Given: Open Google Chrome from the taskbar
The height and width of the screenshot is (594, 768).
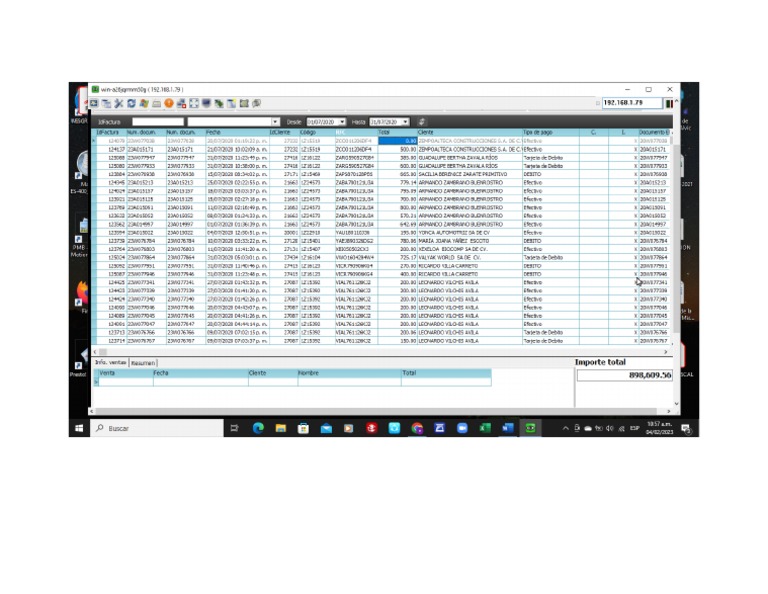Looking at the screenshot, I should (x=417, y=428).
